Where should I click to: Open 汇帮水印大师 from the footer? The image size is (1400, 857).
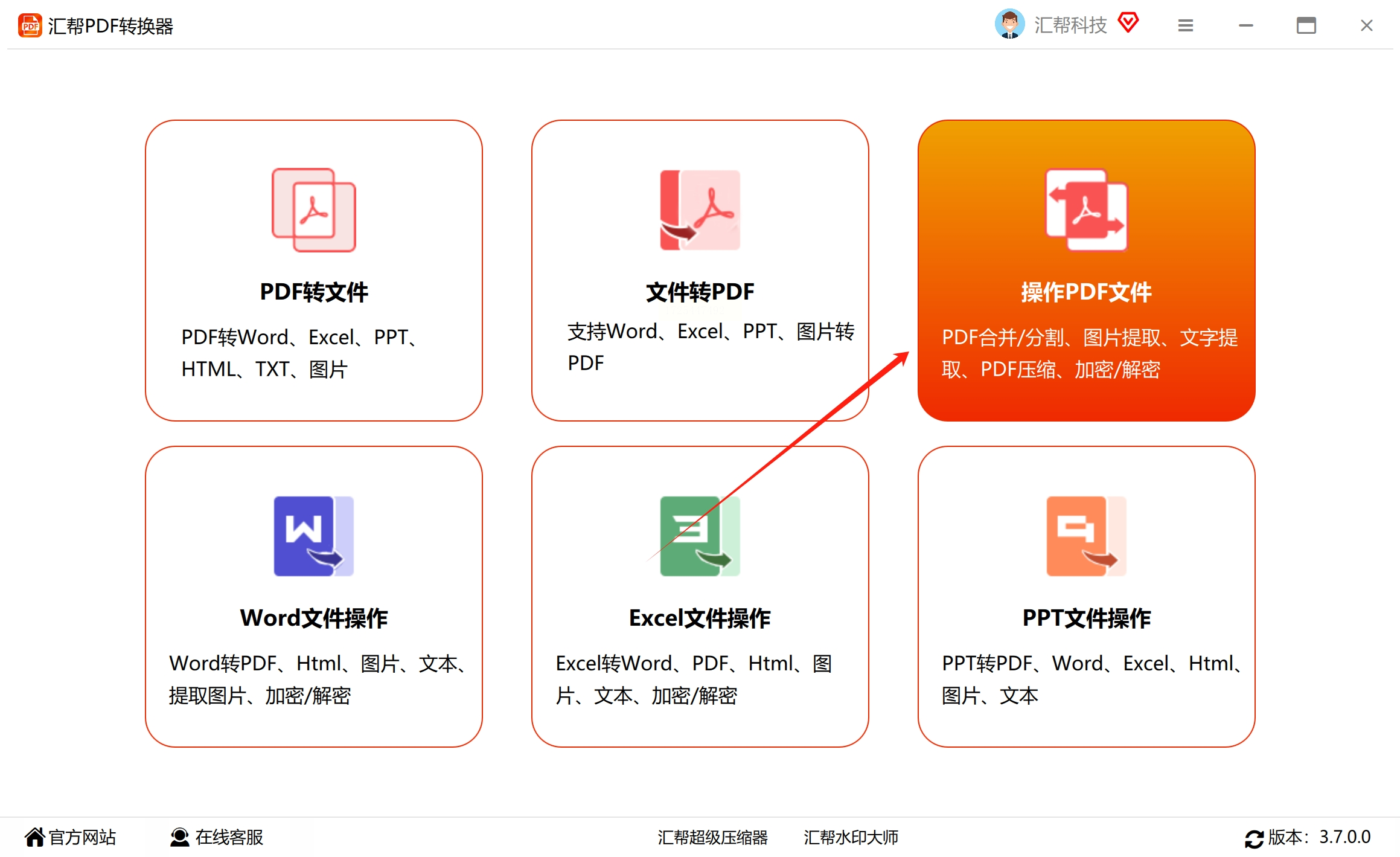pos(851,838)
